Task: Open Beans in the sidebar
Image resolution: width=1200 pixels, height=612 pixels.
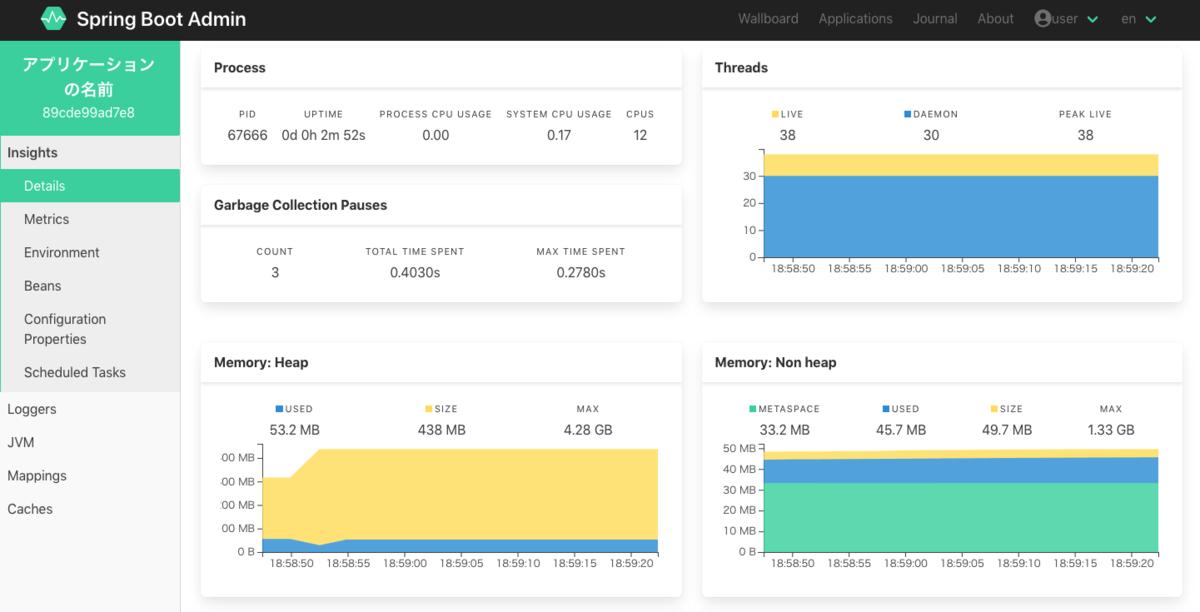Action: click(x=90, y=286)
